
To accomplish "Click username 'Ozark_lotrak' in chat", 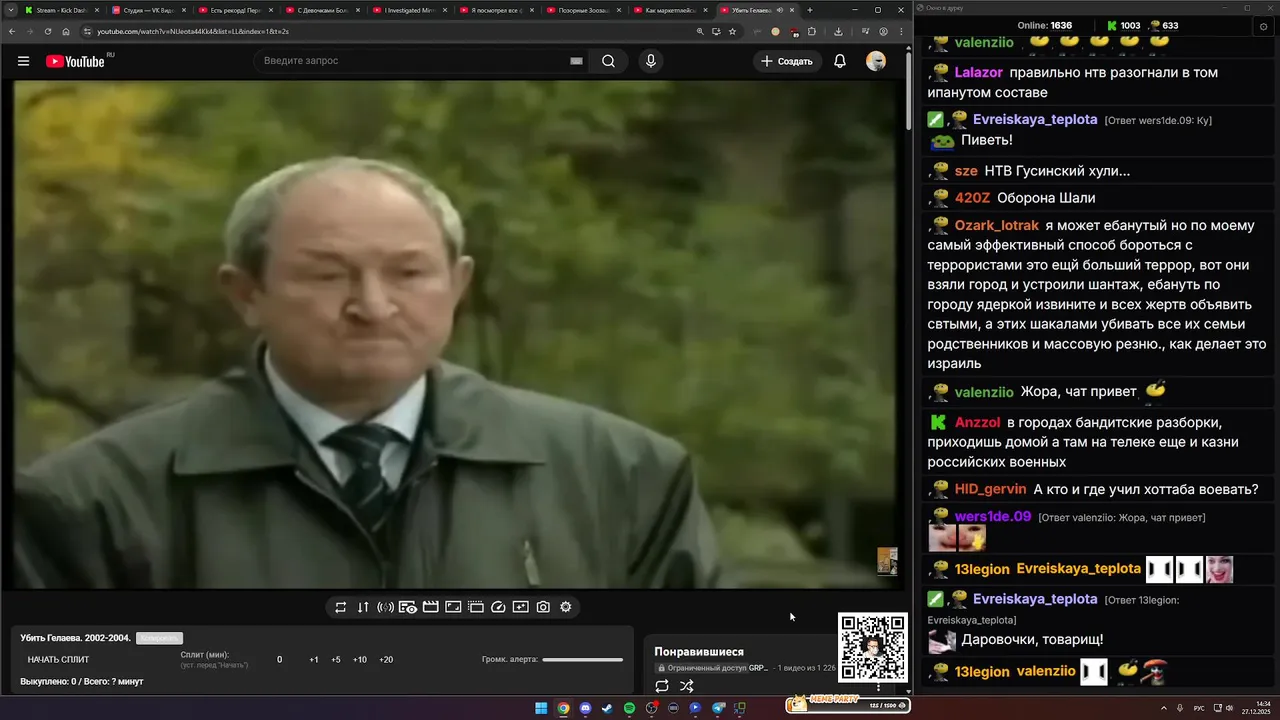I will (x=997, y=225).
